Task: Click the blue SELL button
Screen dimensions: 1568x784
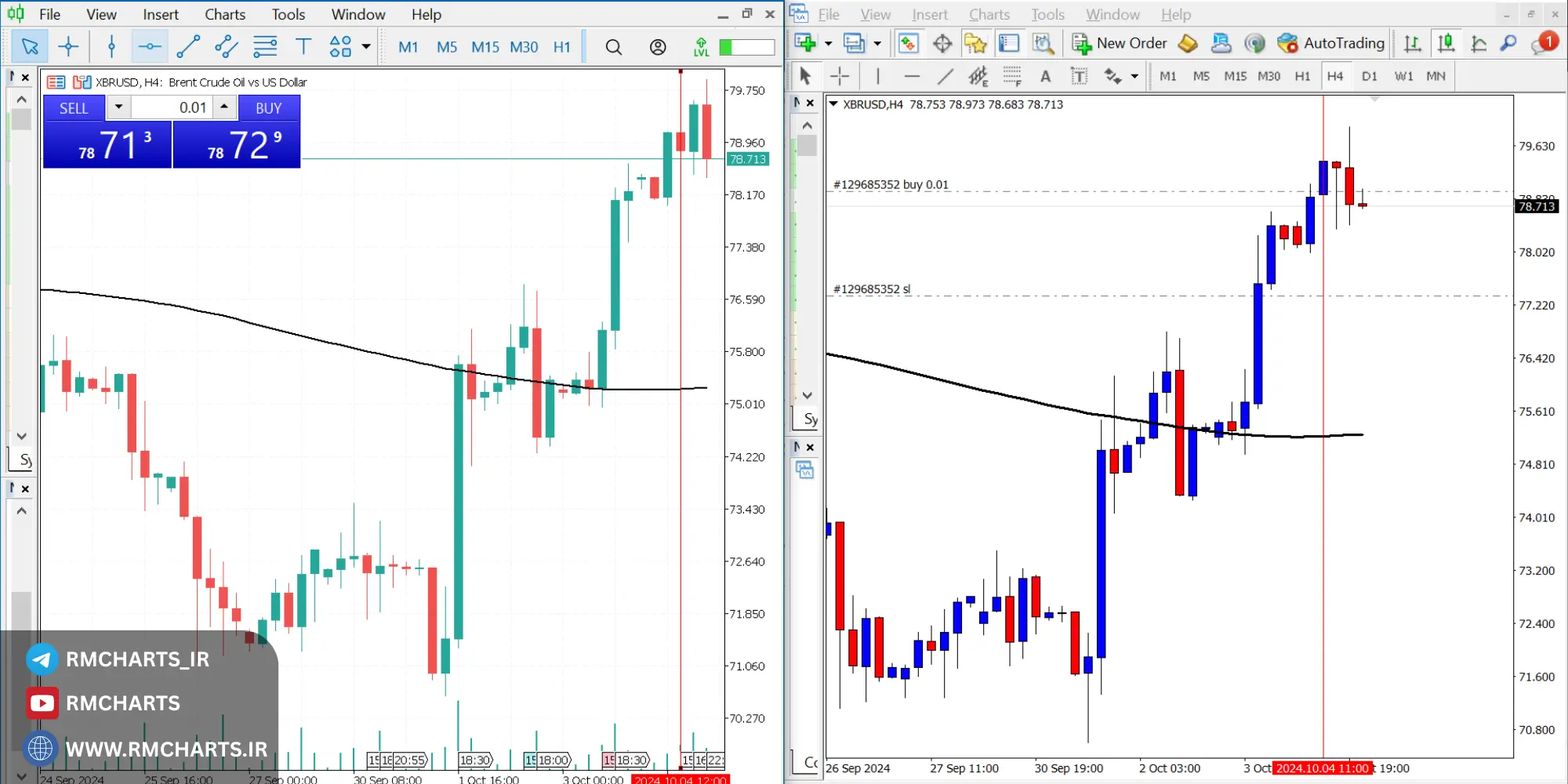Action: 74,108
